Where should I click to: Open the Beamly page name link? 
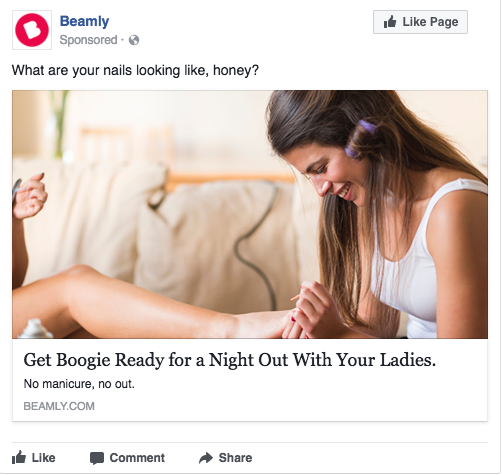(x=84, y=21)
